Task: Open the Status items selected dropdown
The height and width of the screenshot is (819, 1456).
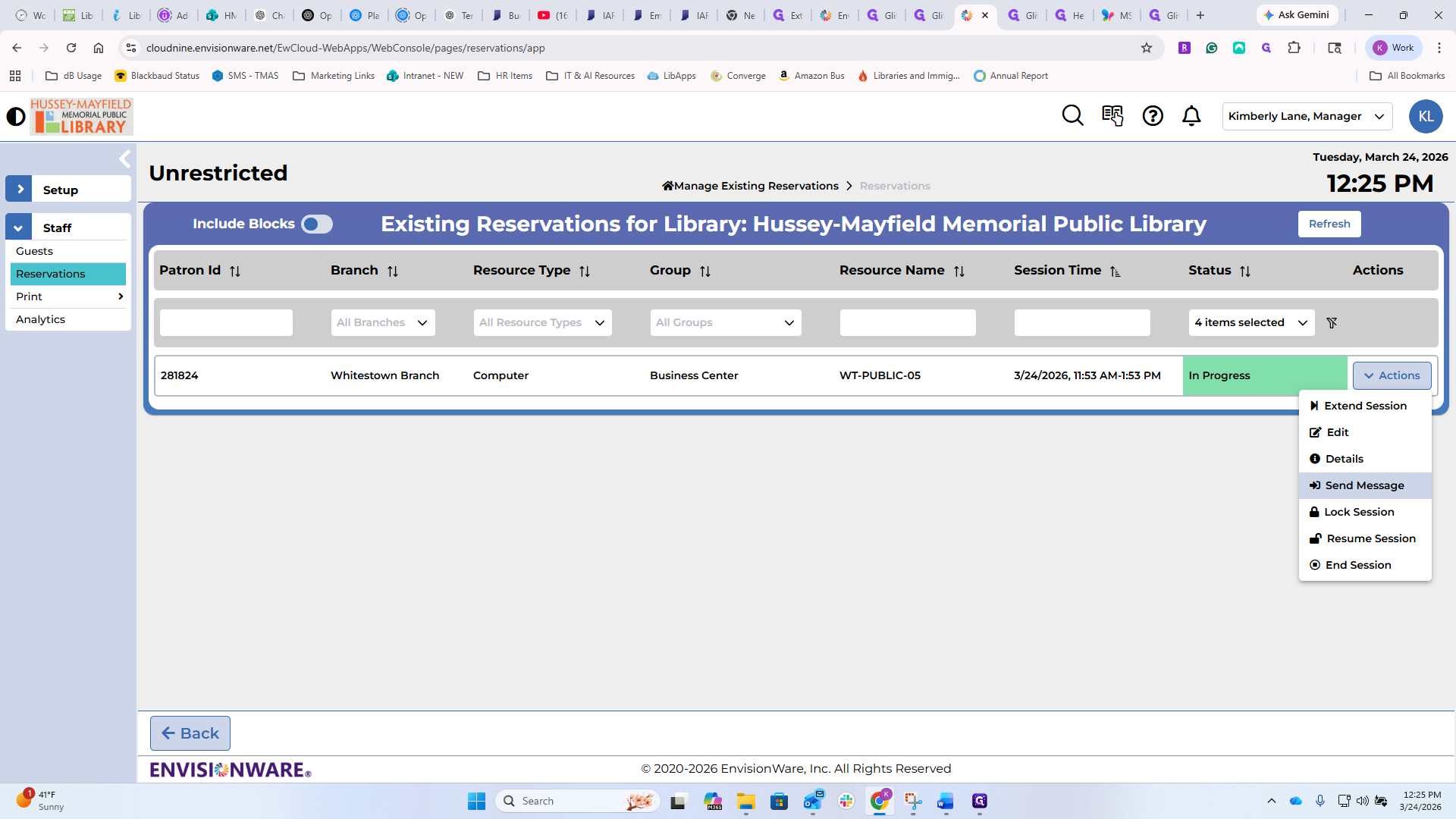Action: (1251, 323)
